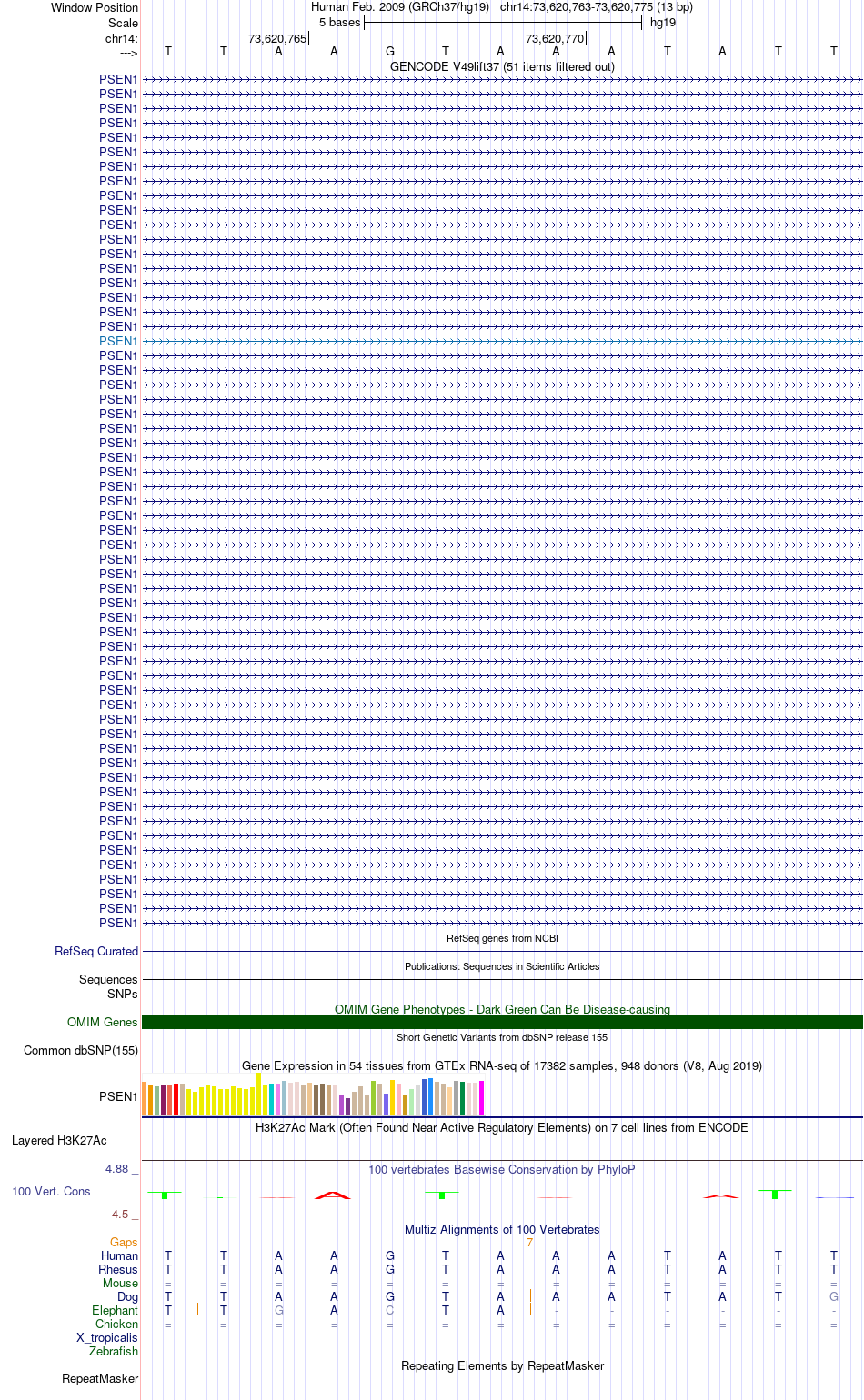Click the Layered H3K27Ac track label

point(59,1141)
